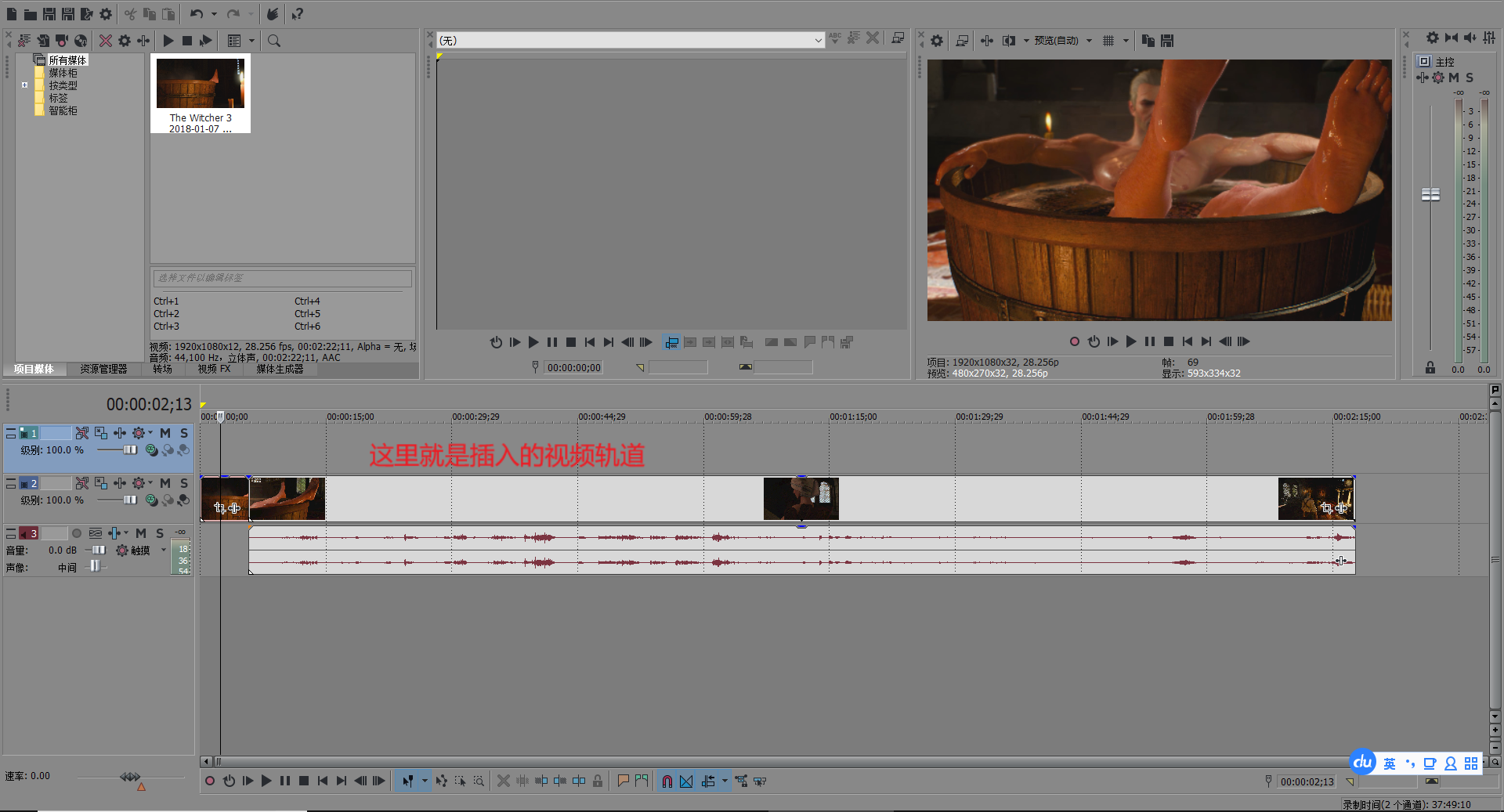Start media preview in Project Media toolbar
This screenshot has height=812, width=1504.
click(x=168, y=41)
